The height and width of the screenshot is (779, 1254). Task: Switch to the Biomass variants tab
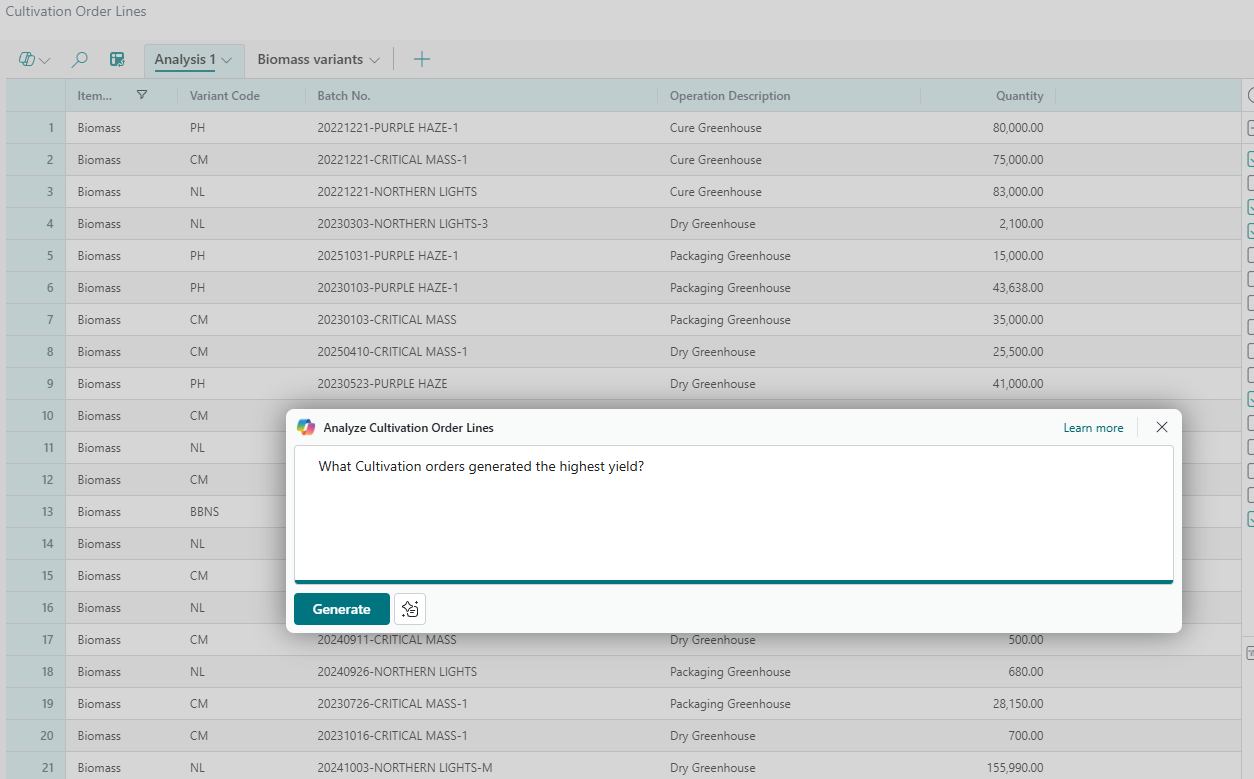pos(310,60)
